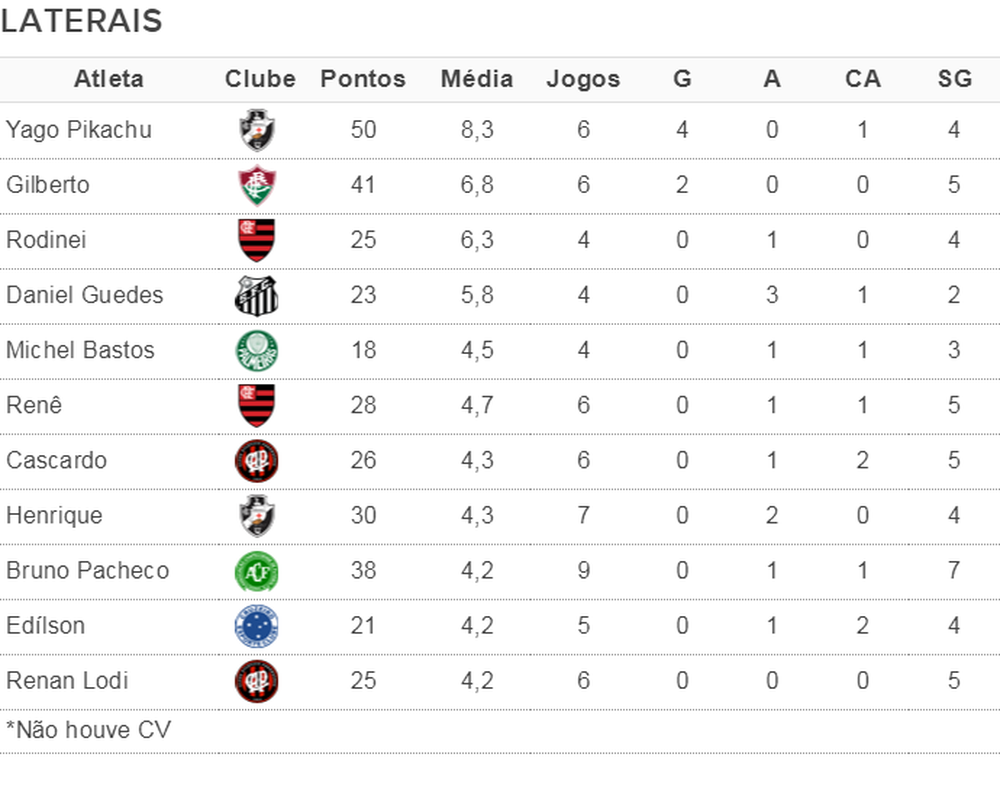Click the Chapecoense crest beside Bruno Pacheco

click(257, 571)
